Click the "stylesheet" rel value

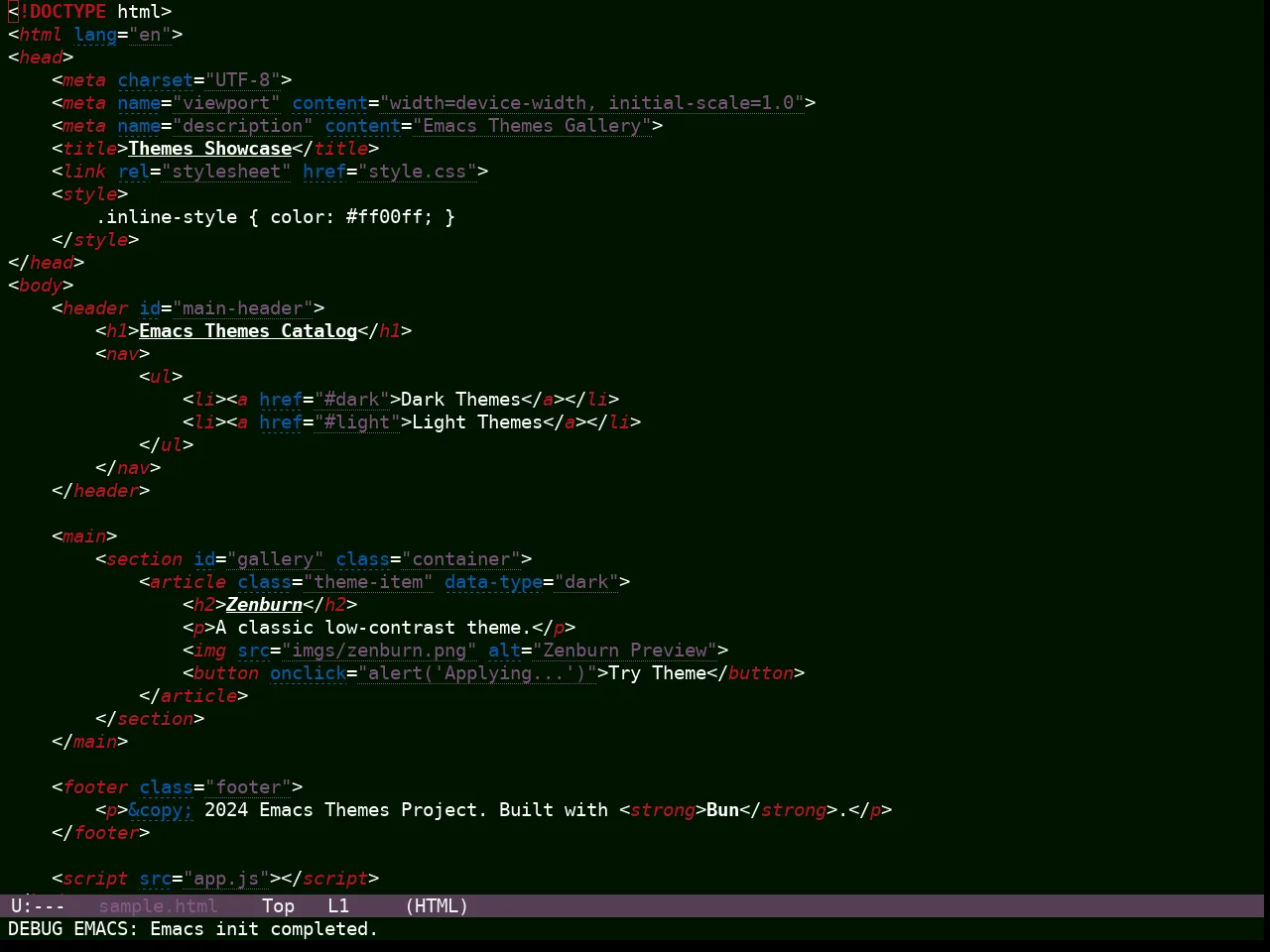pos(226,172)
